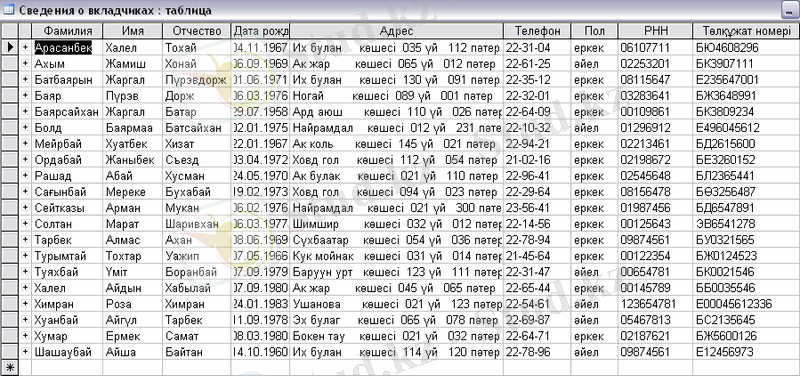Screen dimensions: 800x376
Task: Click the table icon in title bar
Action: [8, 10]
